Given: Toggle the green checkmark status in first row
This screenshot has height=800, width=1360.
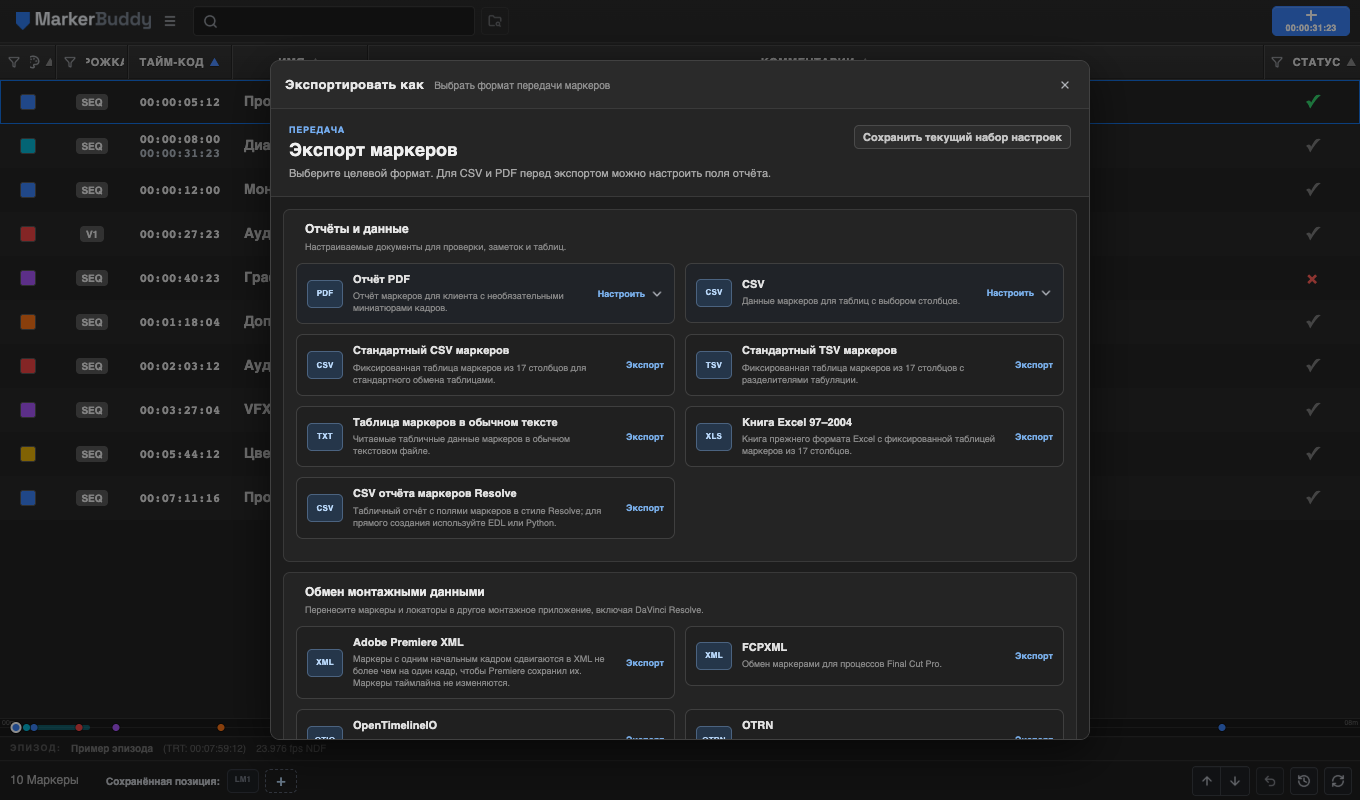Looking at the screenshot, I should point(1313,101).
